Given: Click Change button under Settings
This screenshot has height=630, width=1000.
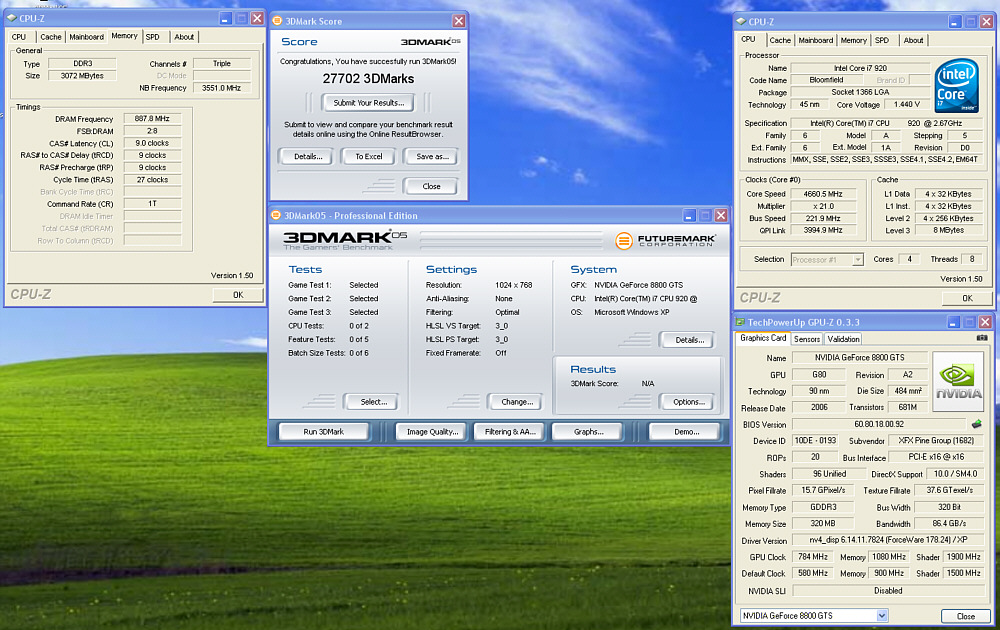Looking at the screenshot, I should click(x=517, y=402).
